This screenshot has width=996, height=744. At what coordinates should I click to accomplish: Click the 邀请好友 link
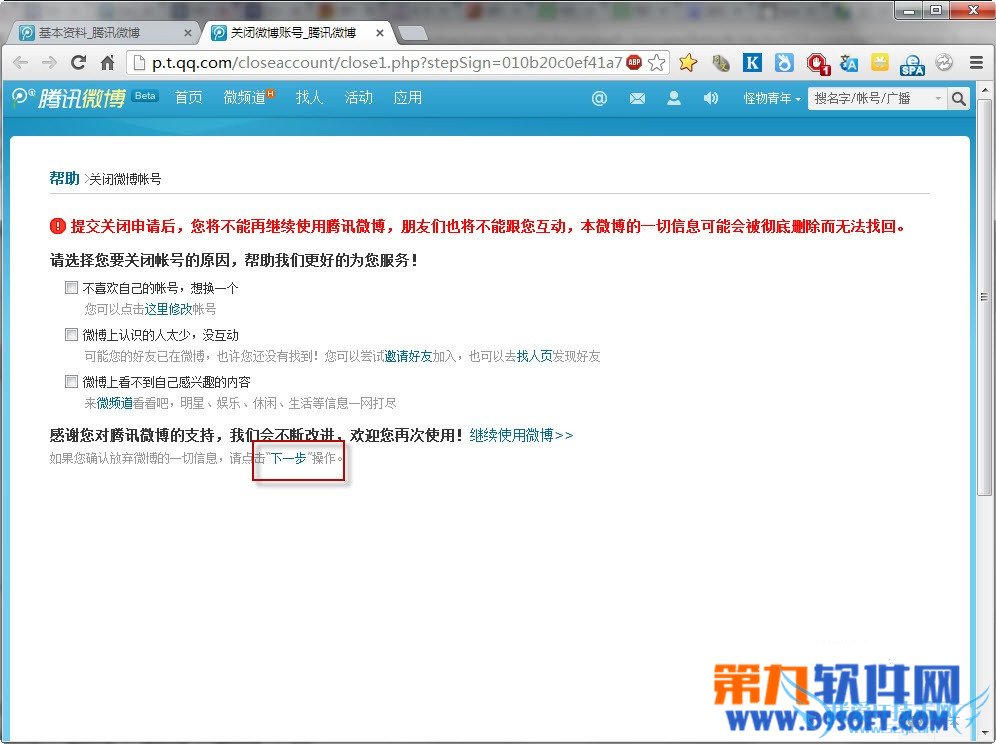(408, 356)
